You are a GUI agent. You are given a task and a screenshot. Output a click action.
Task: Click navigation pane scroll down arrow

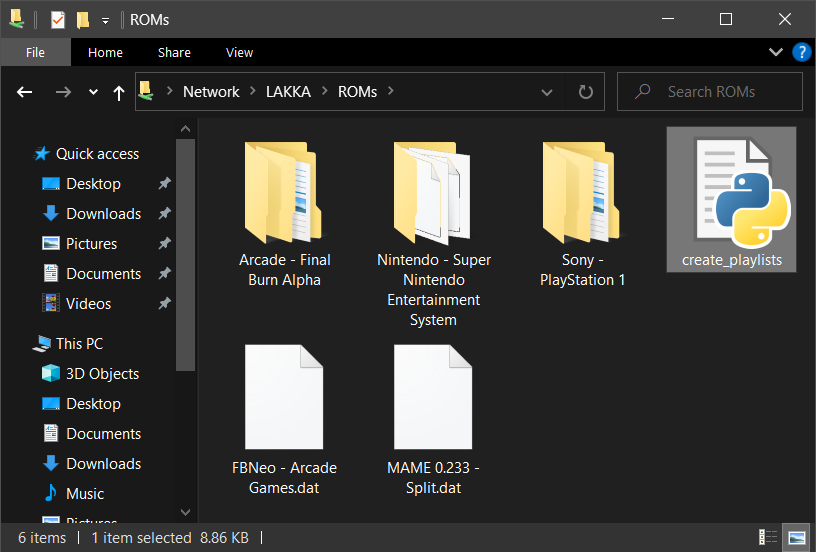(x=185, y=512)
